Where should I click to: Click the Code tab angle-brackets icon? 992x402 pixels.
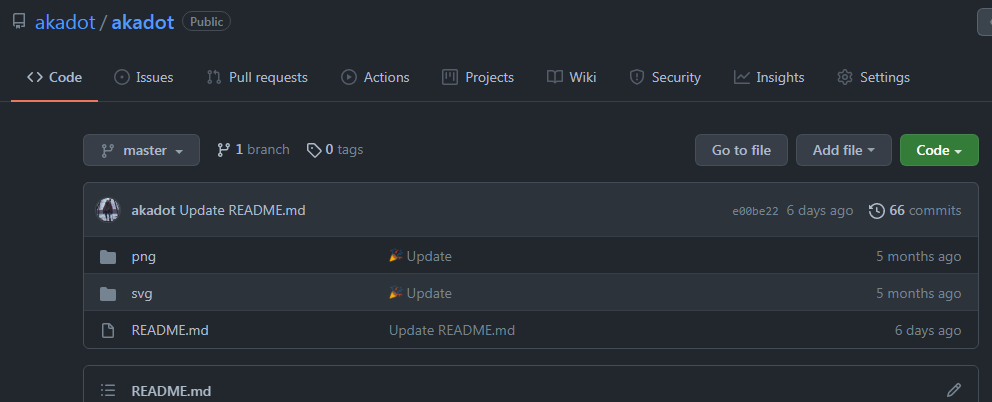point(35,77)
